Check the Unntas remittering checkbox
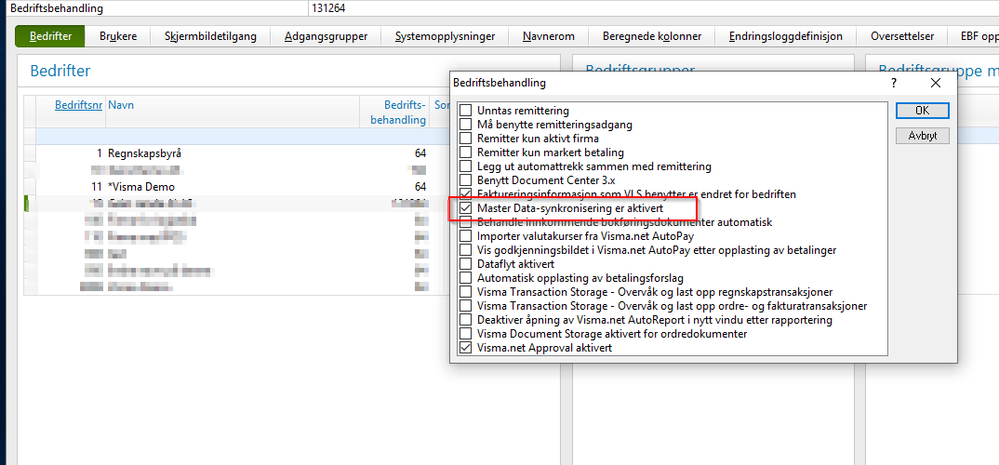Image resolution: width=999 pixels, height=465 pixels. 466,111
